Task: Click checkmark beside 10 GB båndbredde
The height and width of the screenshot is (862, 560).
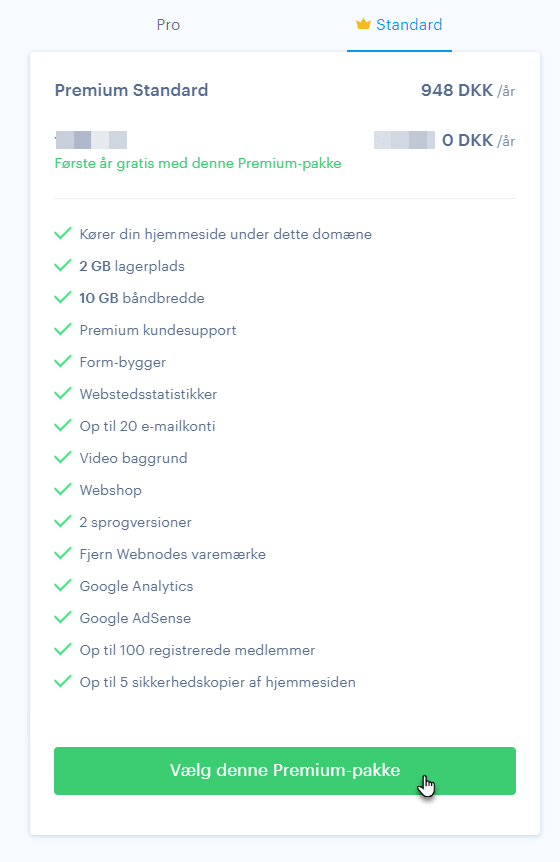Action: [x=63, y=297]
